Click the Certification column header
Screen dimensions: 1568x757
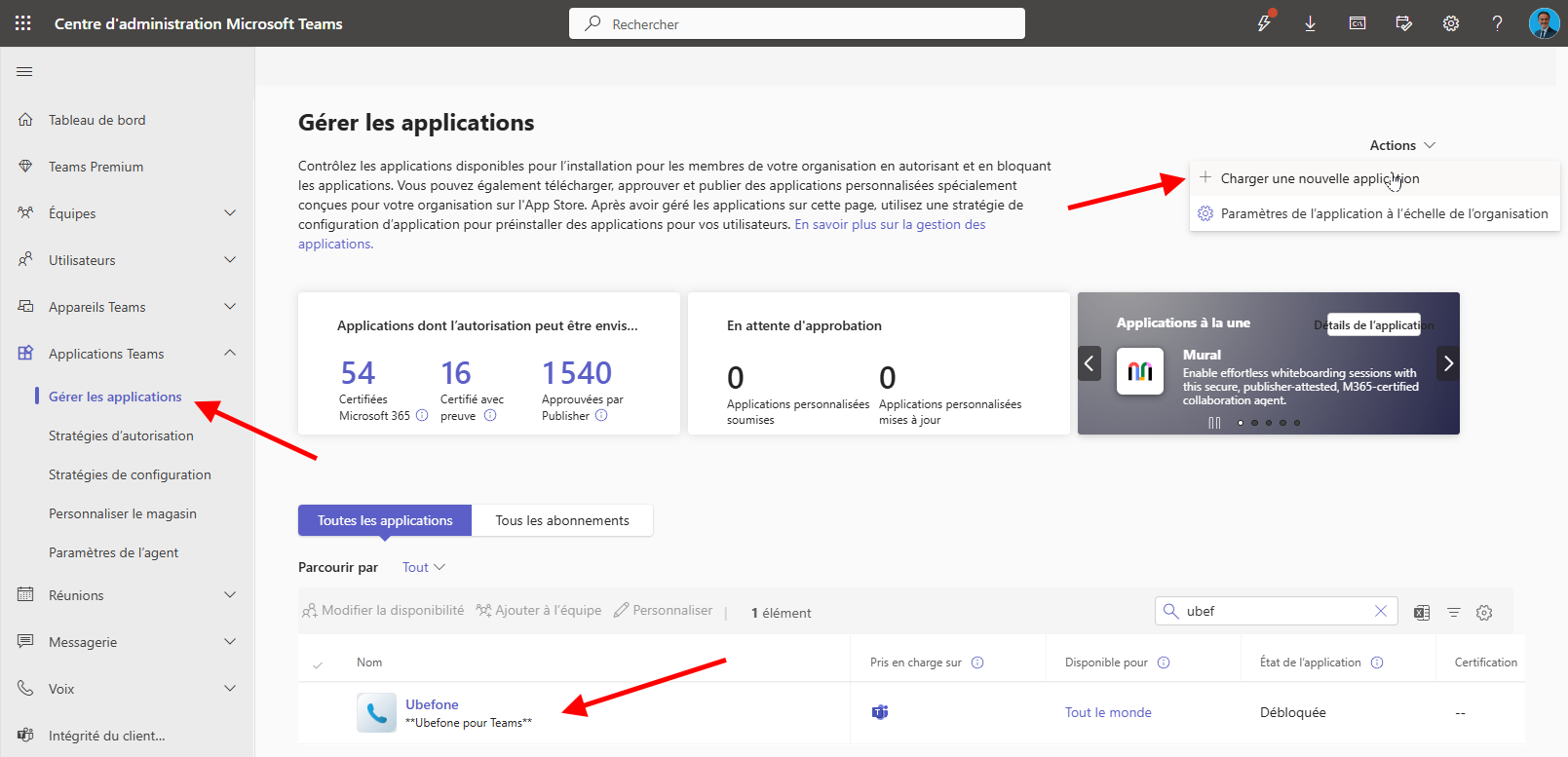[x=1486, y=662]
